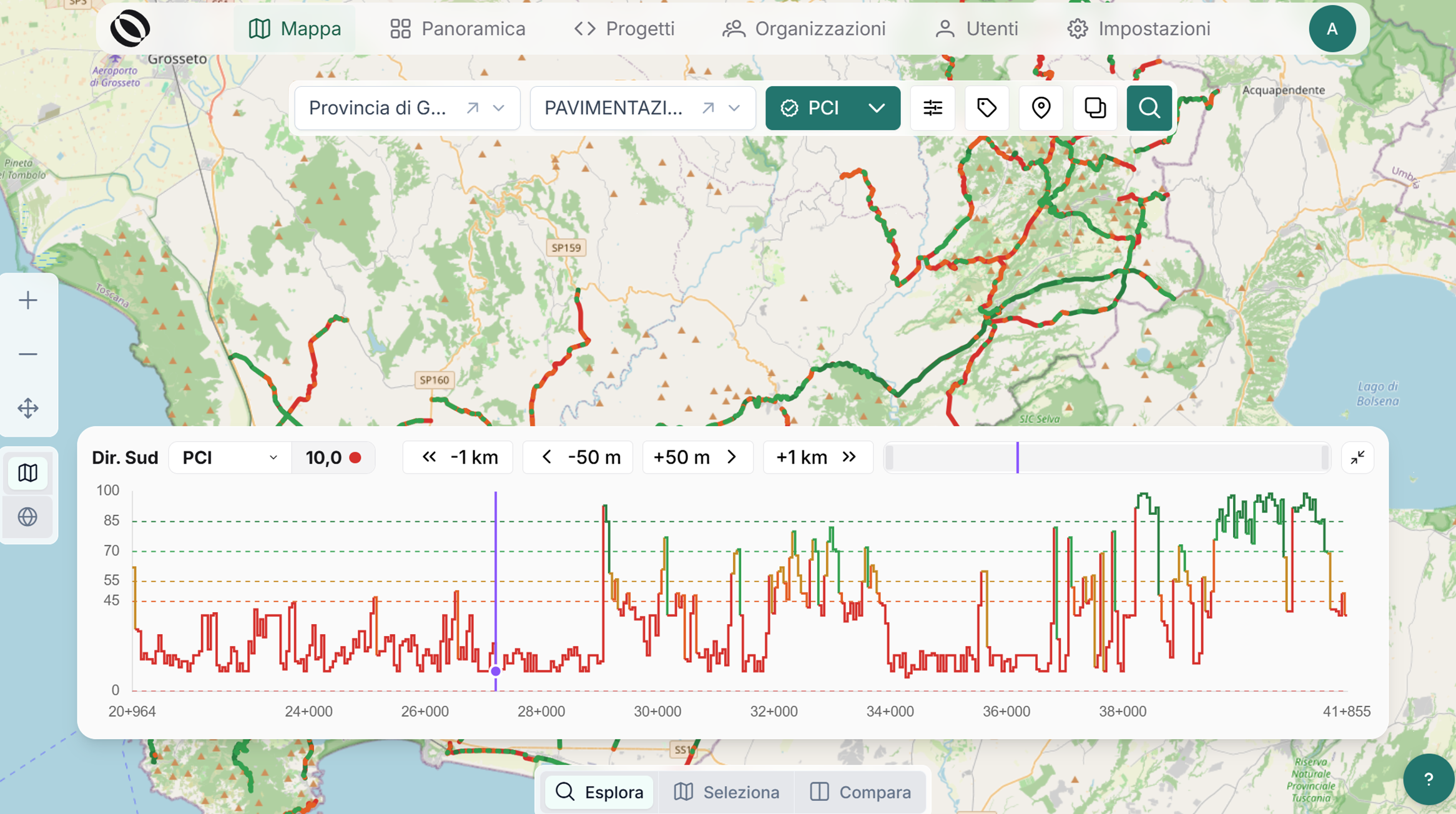Click the purple marker dot on chart
The image size is (1456, 814).
(x=496, y=672)
